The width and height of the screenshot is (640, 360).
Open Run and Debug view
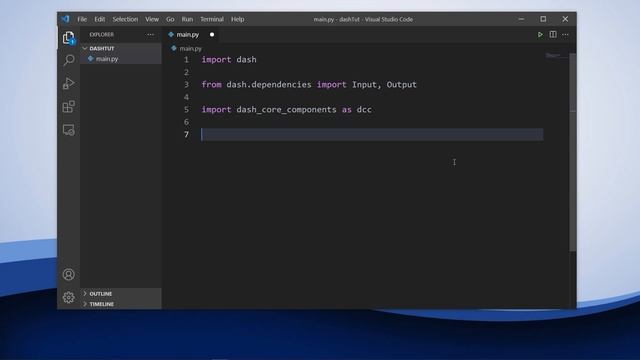pyautogui.click(x=69, y=83)
